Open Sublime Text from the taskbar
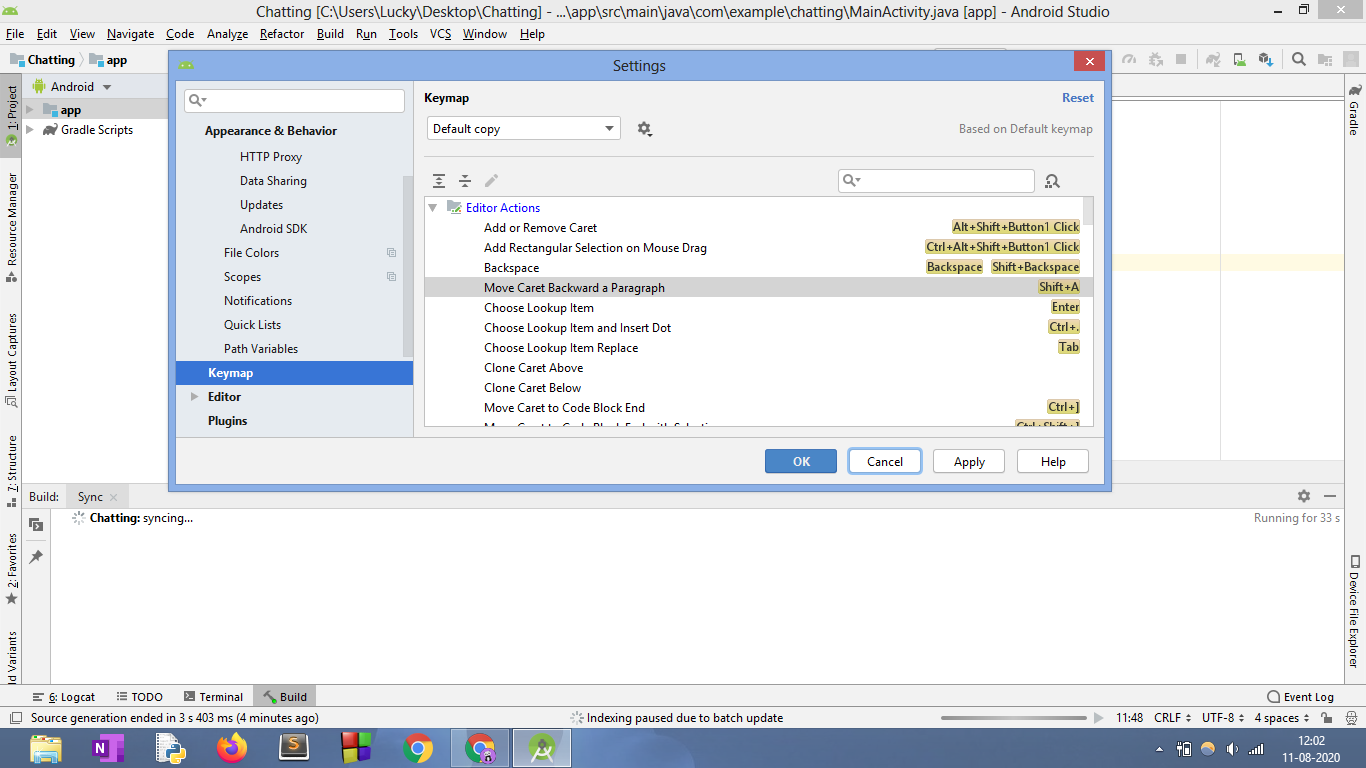The image size is (1366, 768). click(x=294, y=748)
